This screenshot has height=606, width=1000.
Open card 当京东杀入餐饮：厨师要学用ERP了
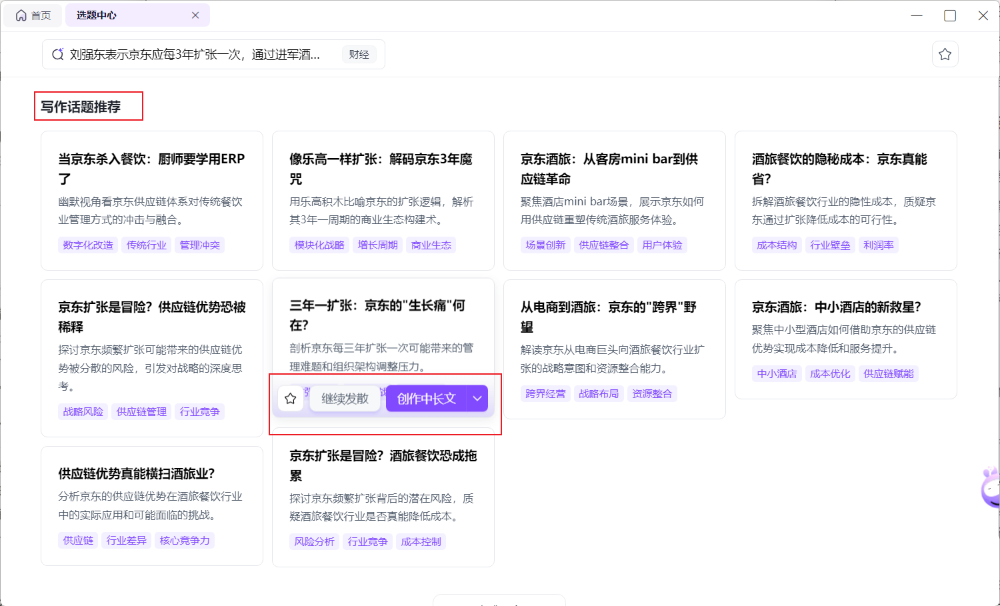click(x=152, y=201)
